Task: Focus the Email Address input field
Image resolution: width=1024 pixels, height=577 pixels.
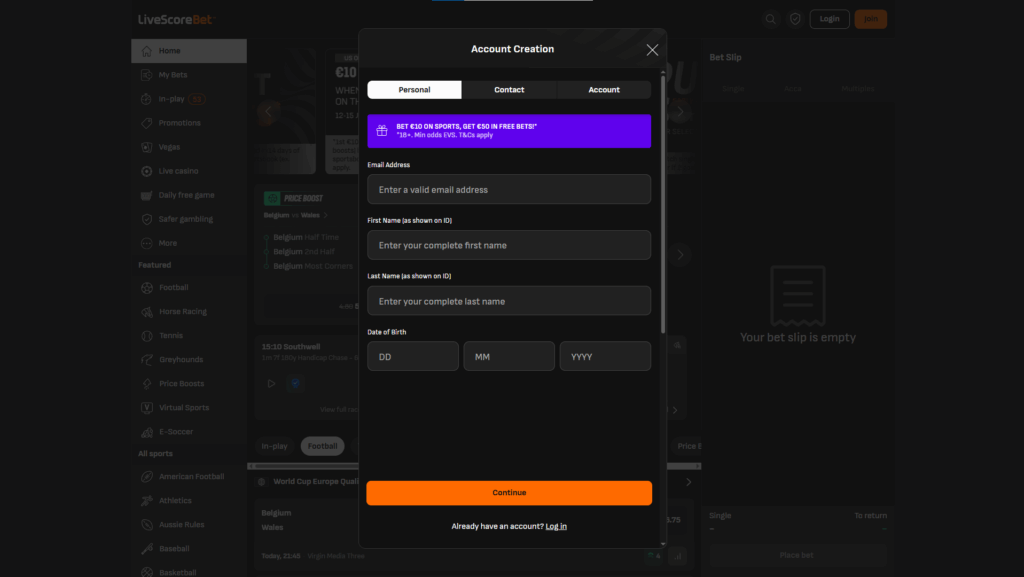Action: pos(509,189)
